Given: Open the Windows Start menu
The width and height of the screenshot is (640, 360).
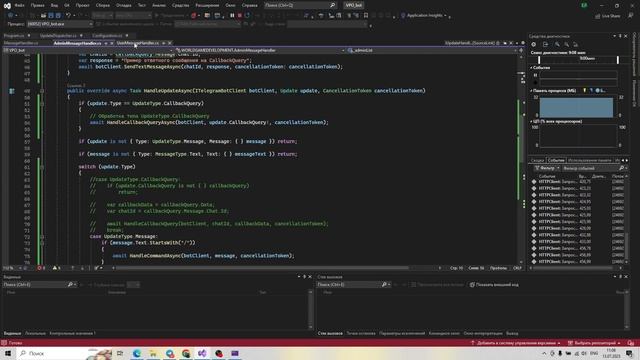Looking at the screenshot, I should click(8, 353).
